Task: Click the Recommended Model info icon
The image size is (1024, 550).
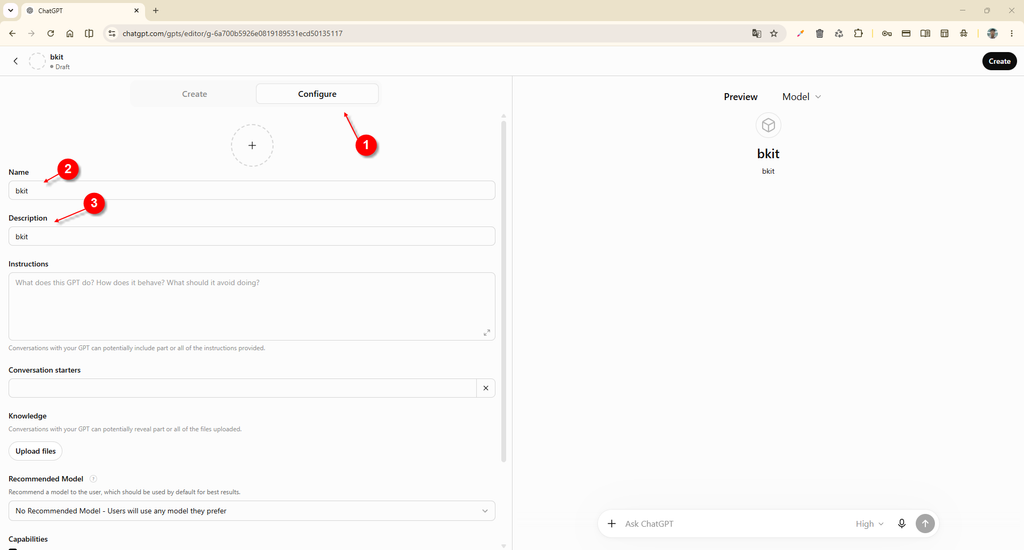Action: coord(93,479)
